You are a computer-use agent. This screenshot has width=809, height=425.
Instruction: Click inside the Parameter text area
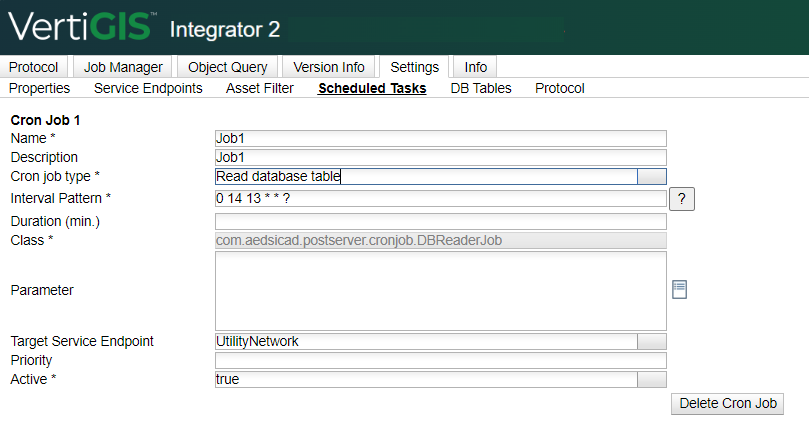pos(441,291)
